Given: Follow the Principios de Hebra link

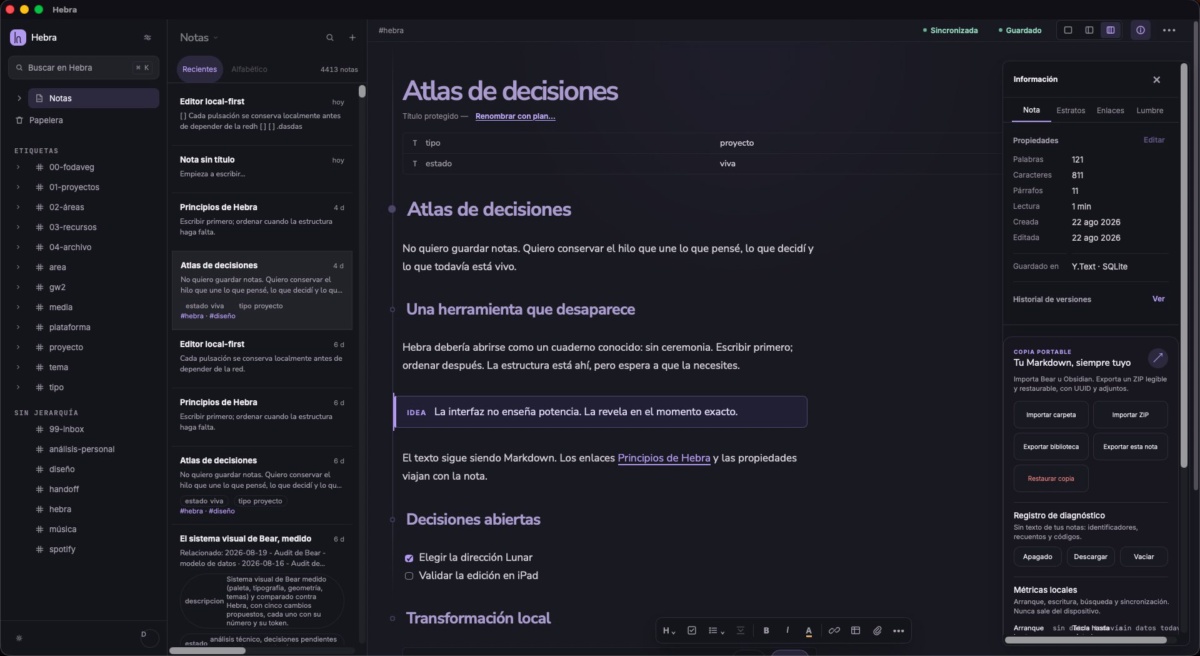Looking at the screenshot, I should click(664, 458).
